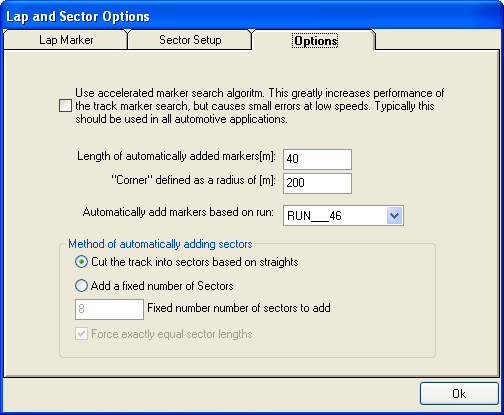Screen dimensions: 504x415
Task: Click the Fixed number of sectors to add label
Action: tap(239, 308)
